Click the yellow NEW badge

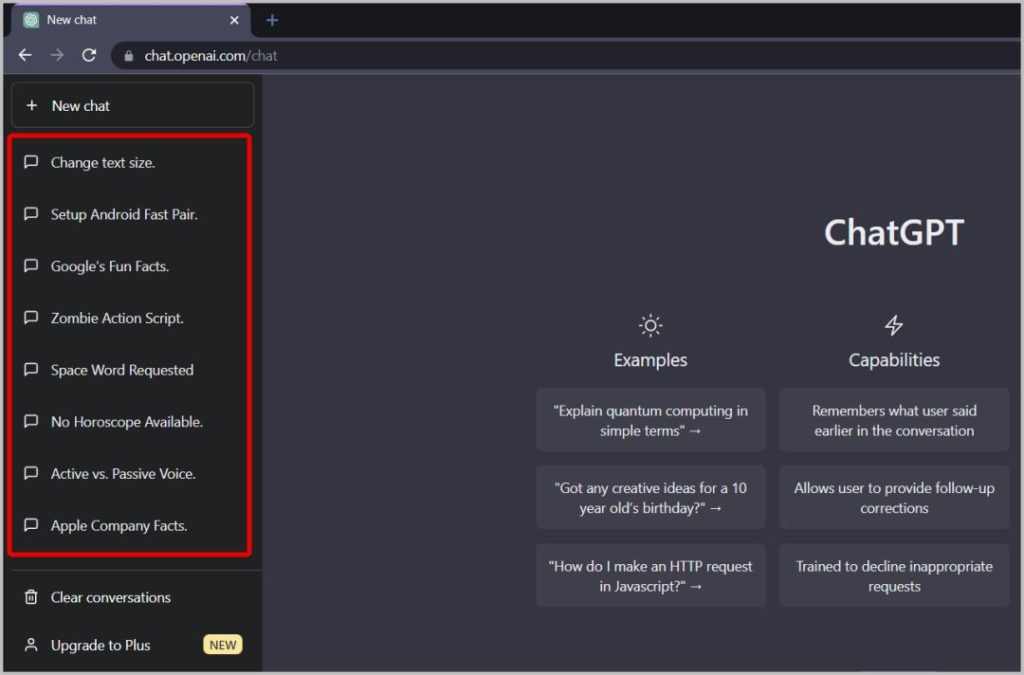[x=223, y=645]
